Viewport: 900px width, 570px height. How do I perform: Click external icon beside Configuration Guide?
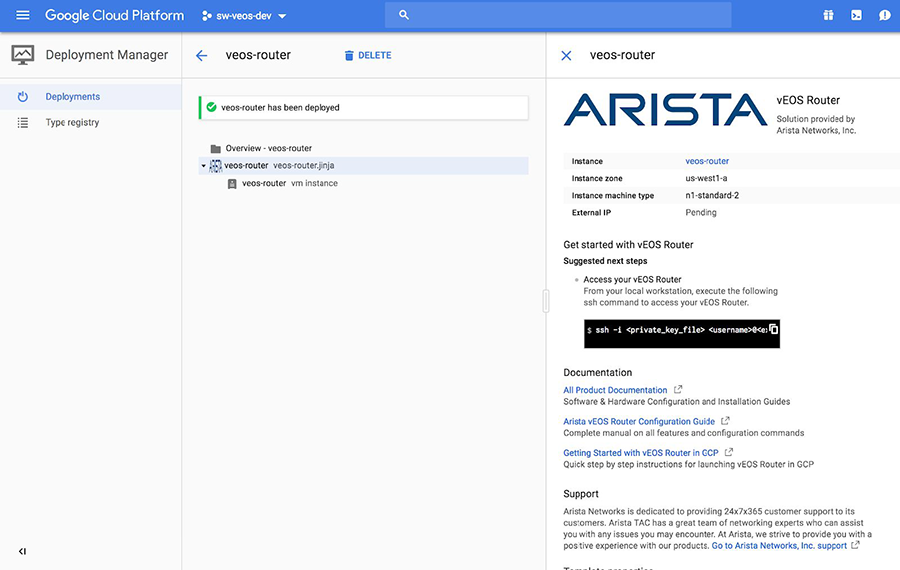(725, 421)
